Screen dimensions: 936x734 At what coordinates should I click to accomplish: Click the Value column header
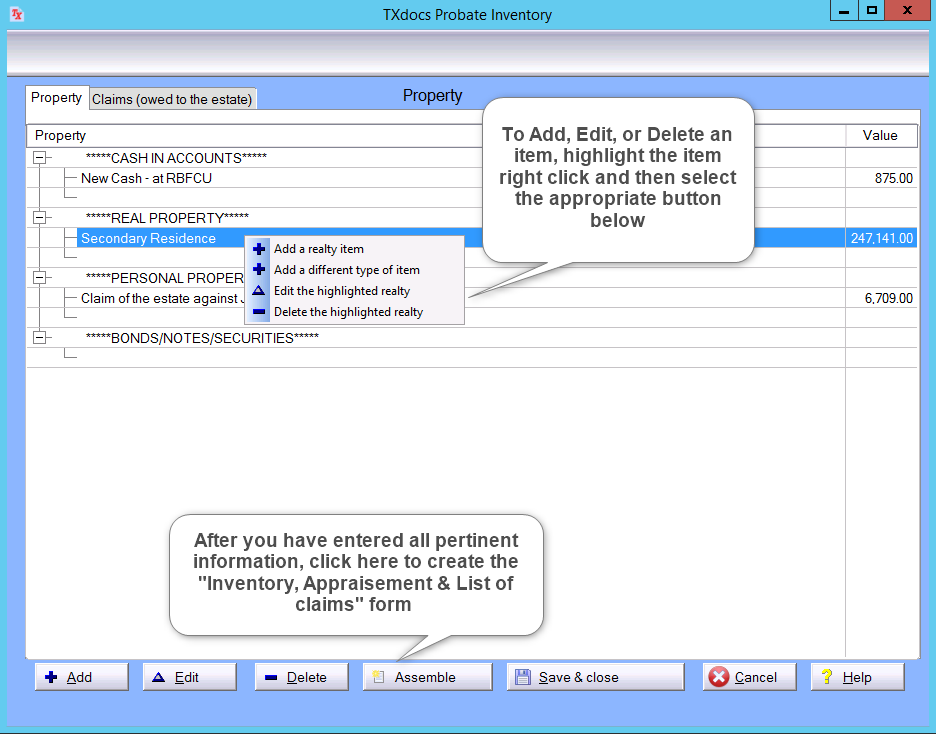(881, 135)
